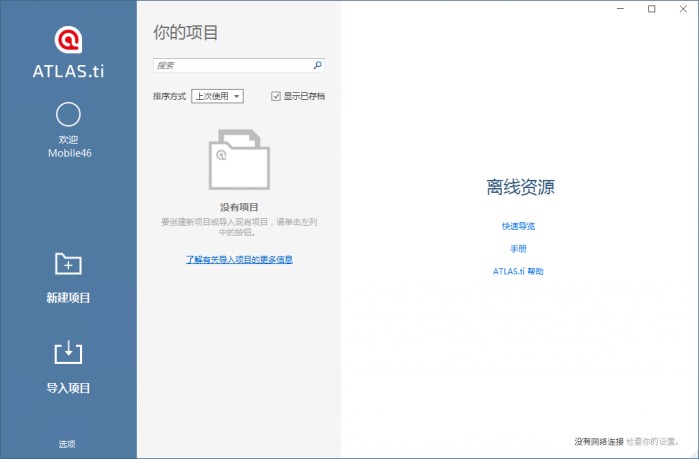
Task: Open the 快速导览 quick tour link
Action: coord(518,226)
